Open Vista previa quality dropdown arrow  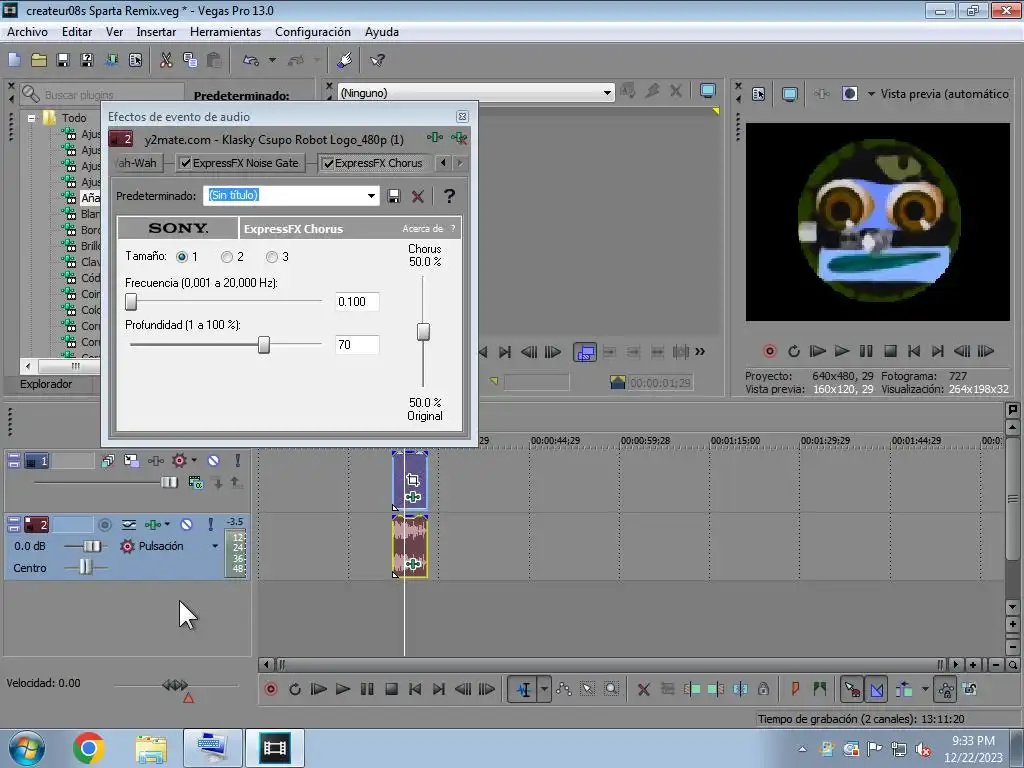871,94
